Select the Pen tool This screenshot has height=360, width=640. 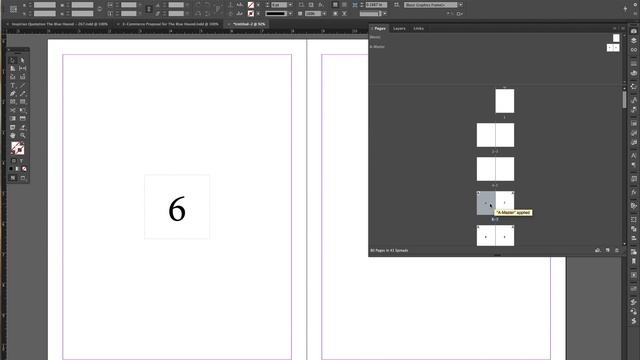pos(13,93)
